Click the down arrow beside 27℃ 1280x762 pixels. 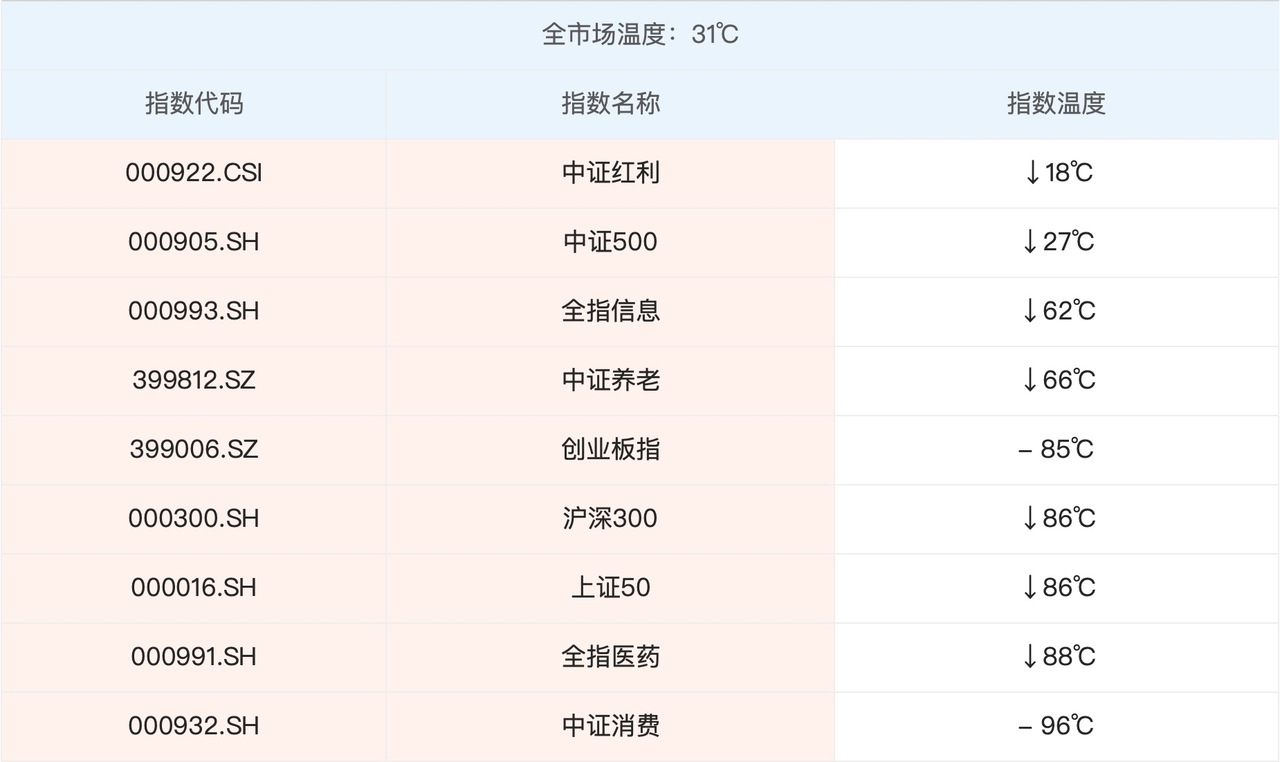click(1031, 242)
